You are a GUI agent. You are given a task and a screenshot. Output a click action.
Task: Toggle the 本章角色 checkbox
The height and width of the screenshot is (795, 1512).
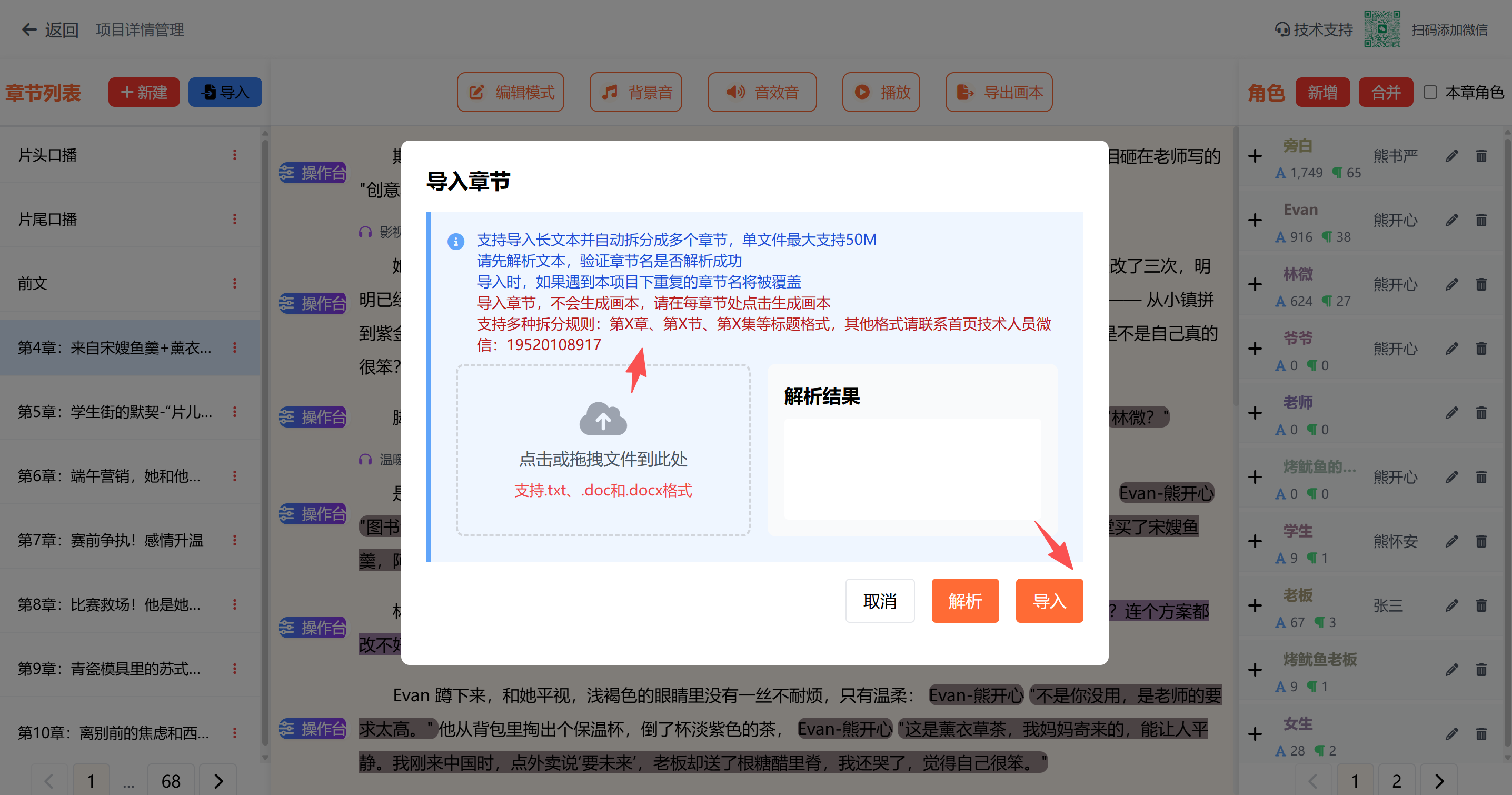[1430, 92]
